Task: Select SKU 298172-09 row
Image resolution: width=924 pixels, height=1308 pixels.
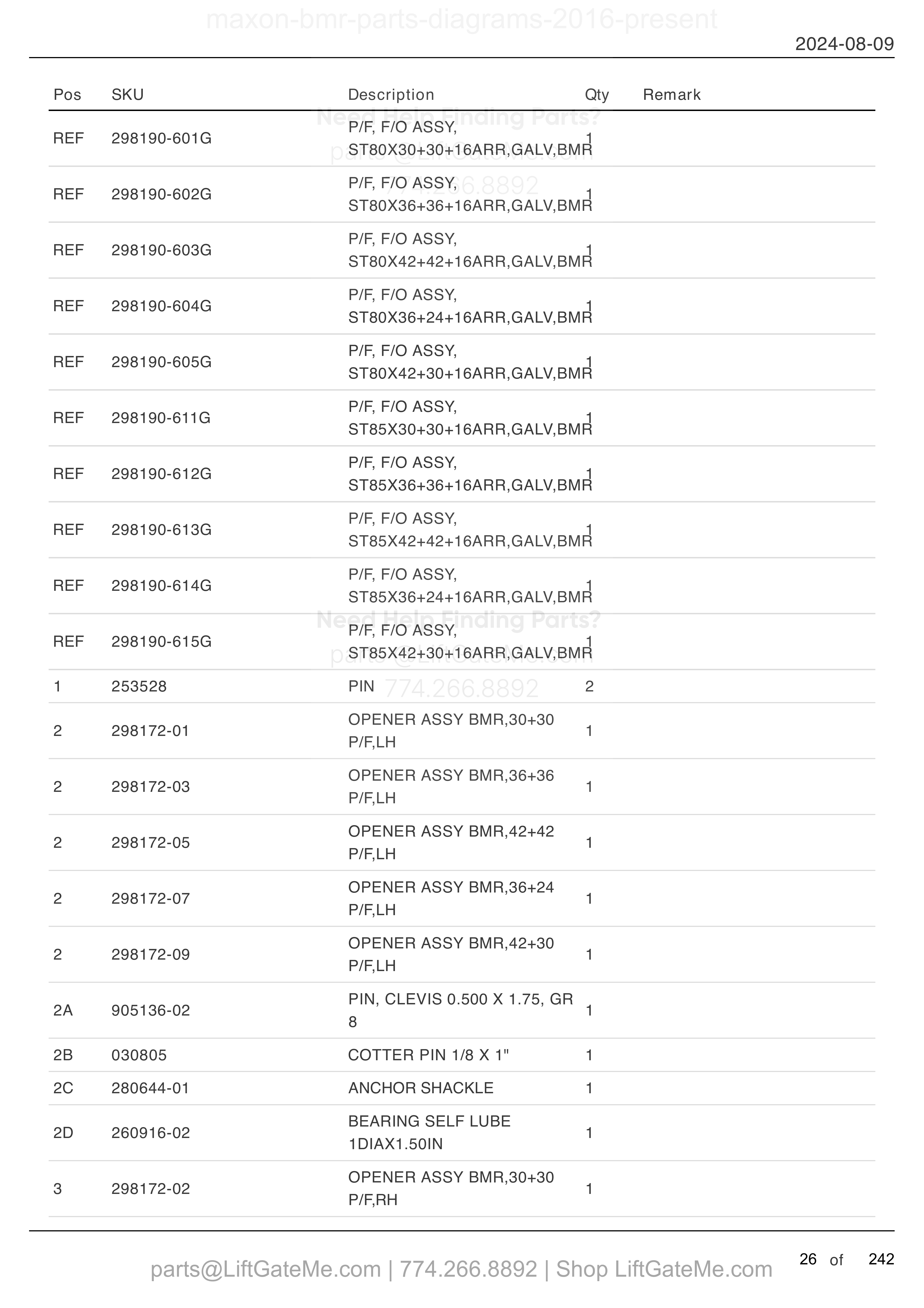Action: click(x=462, y=954)
